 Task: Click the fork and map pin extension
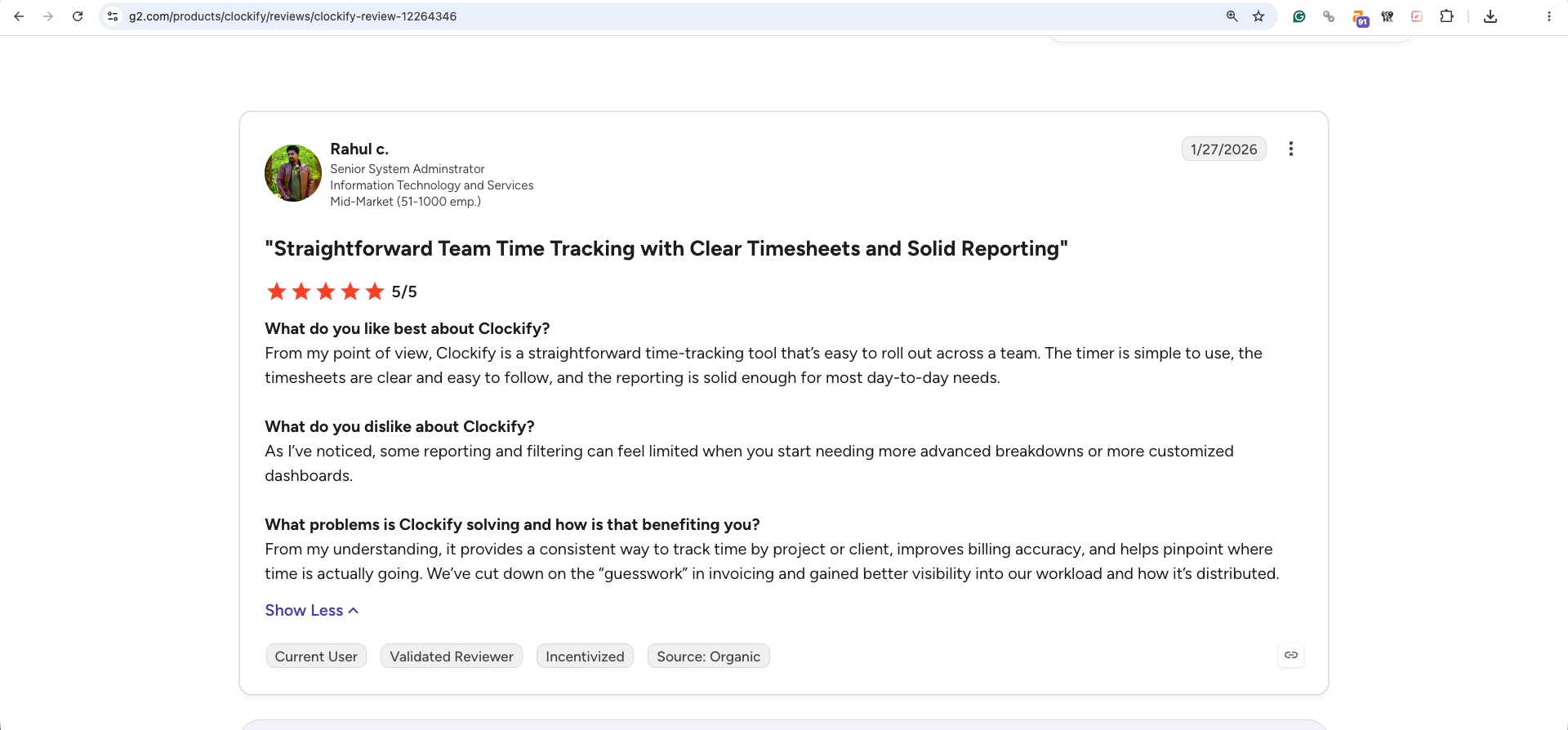[1388, 16]
